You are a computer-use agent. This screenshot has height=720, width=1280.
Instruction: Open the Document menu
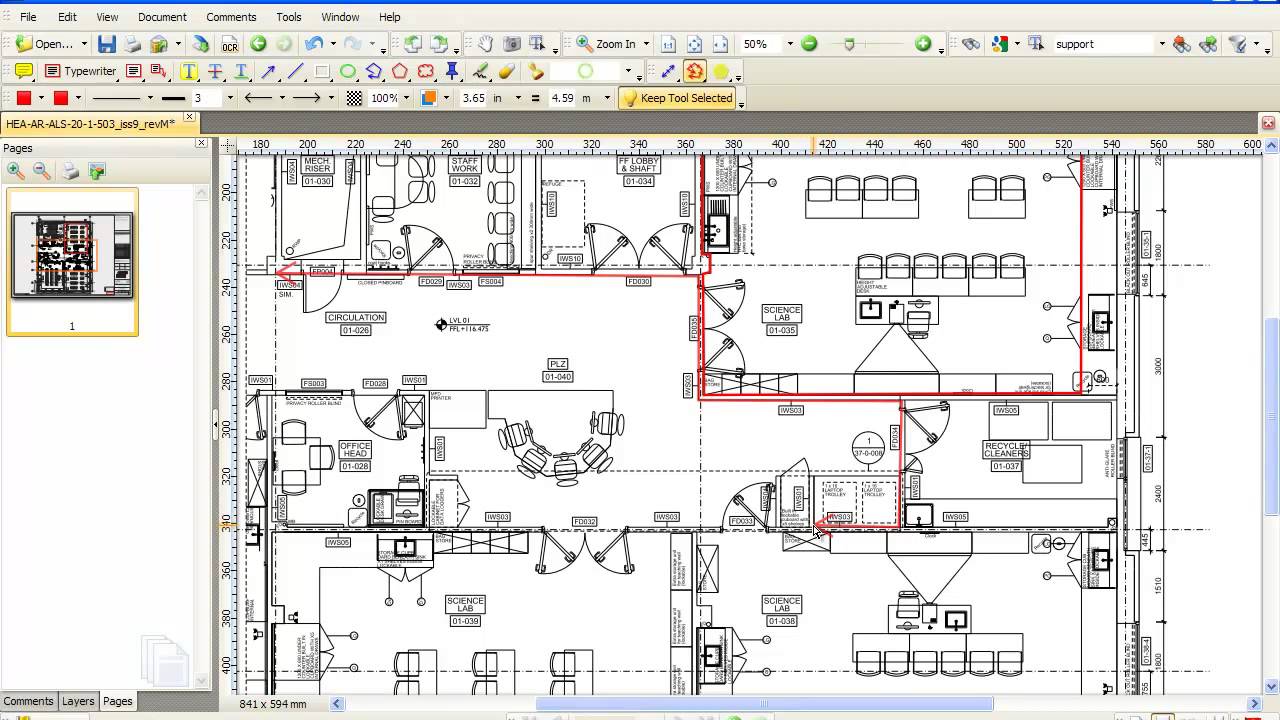point(161,17)
